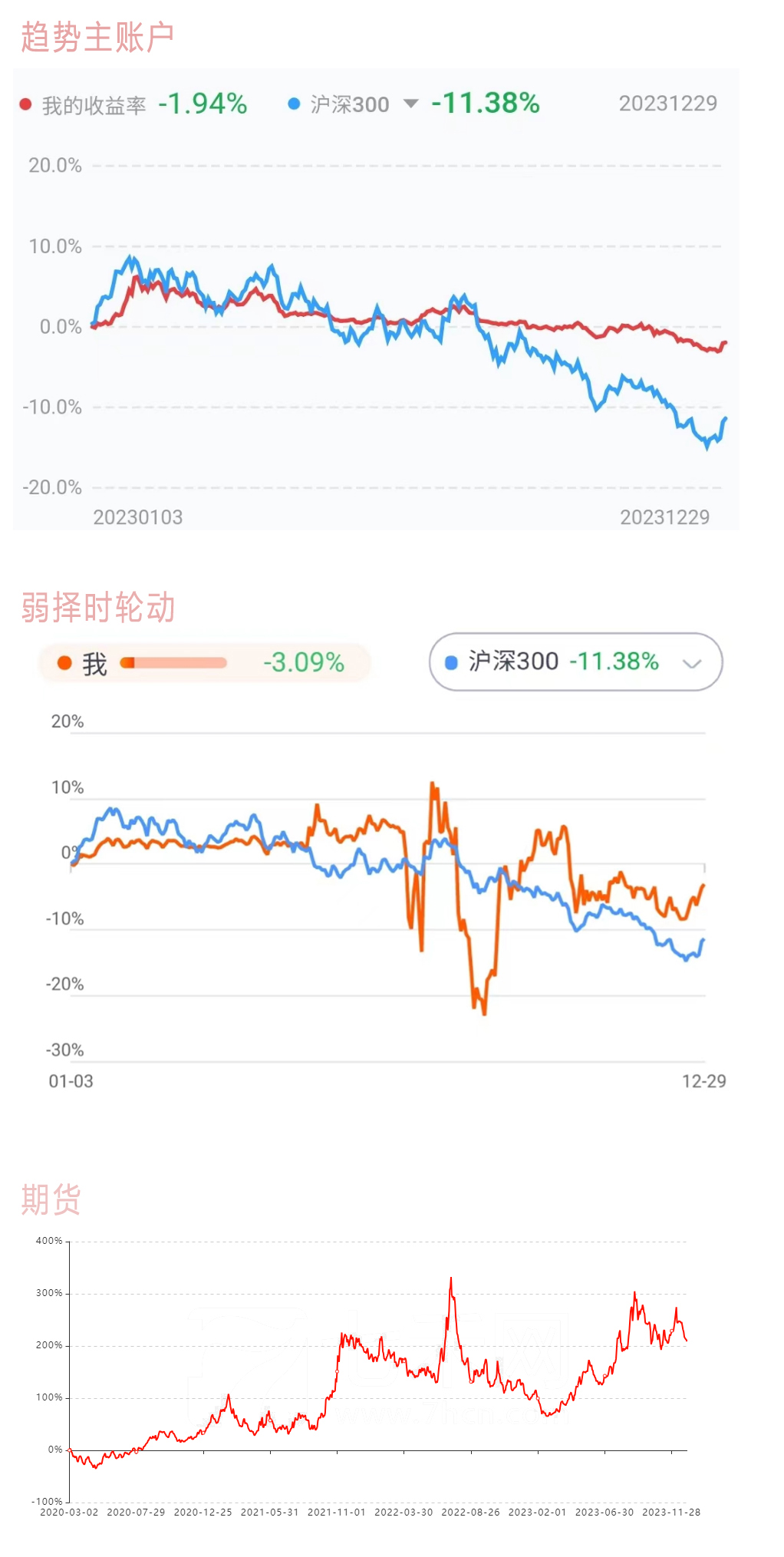Click the 20230103 start date label
The image size is (784, 1557).
point(138,517)
